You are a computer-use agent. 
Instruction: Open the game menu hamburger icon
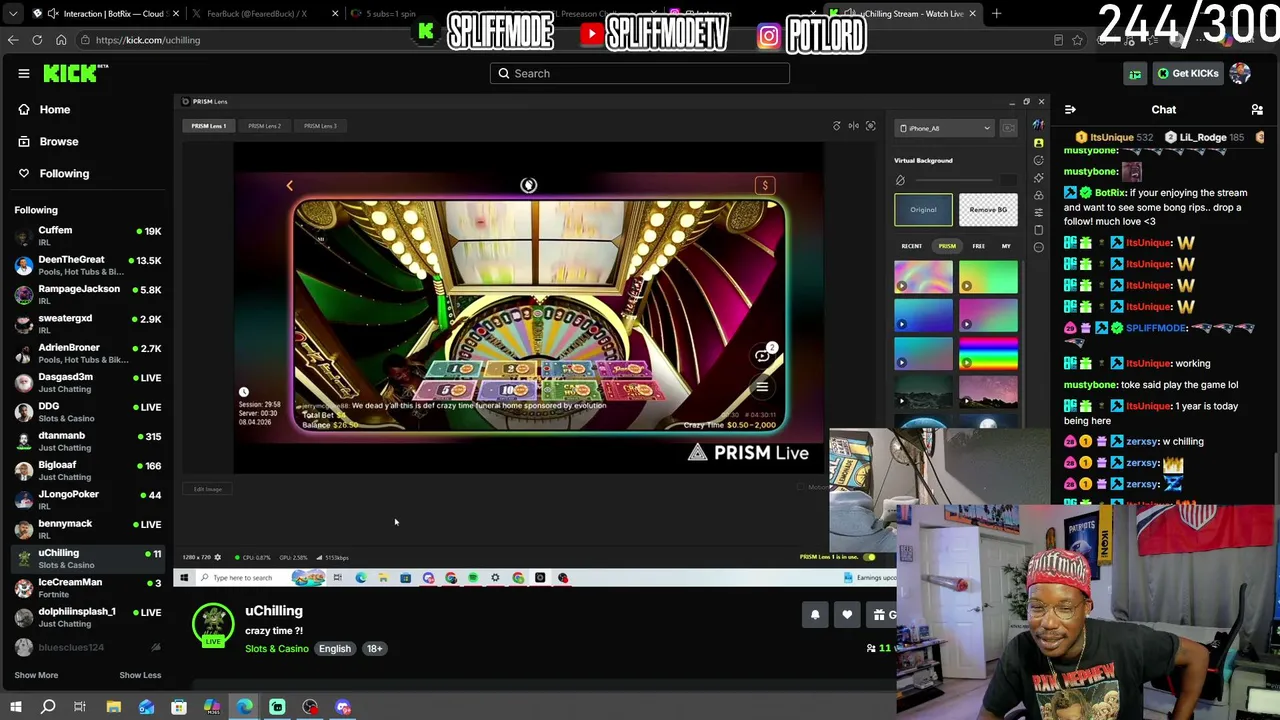[762, 387]
